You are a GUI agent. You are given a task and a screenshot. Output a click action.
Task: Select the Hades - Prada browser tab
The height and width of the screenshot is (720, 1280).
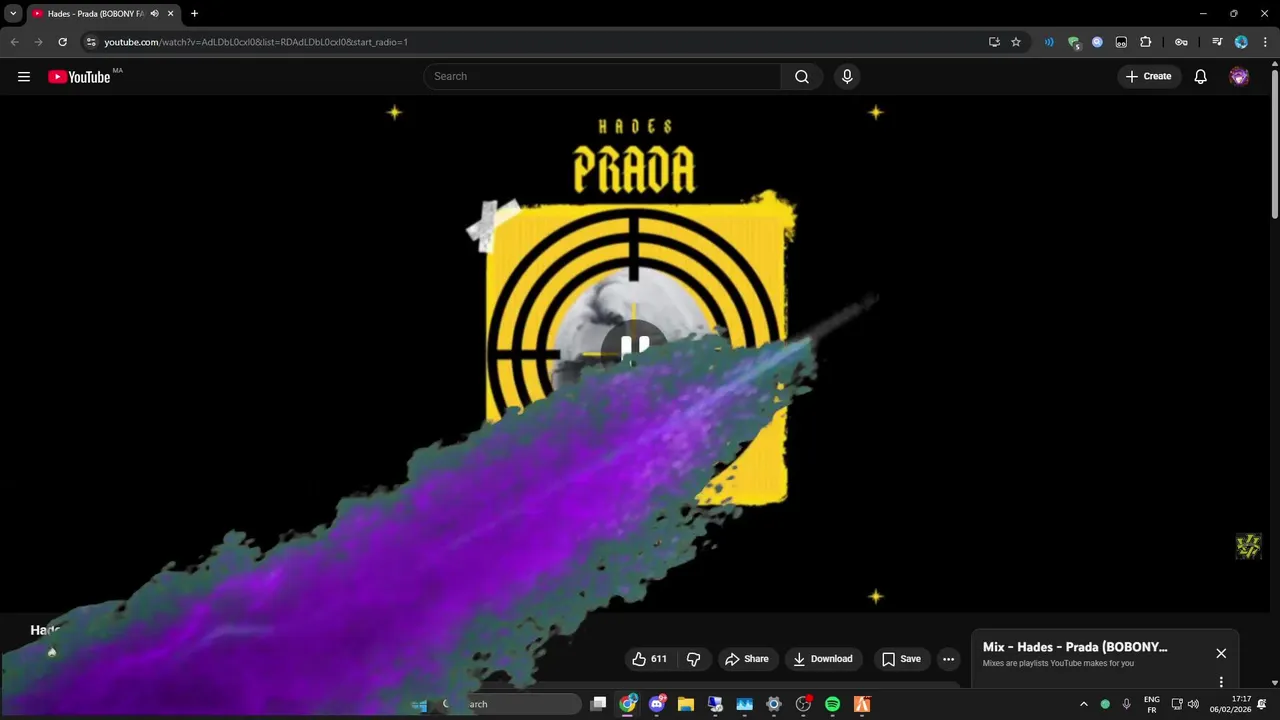point(96,14)
